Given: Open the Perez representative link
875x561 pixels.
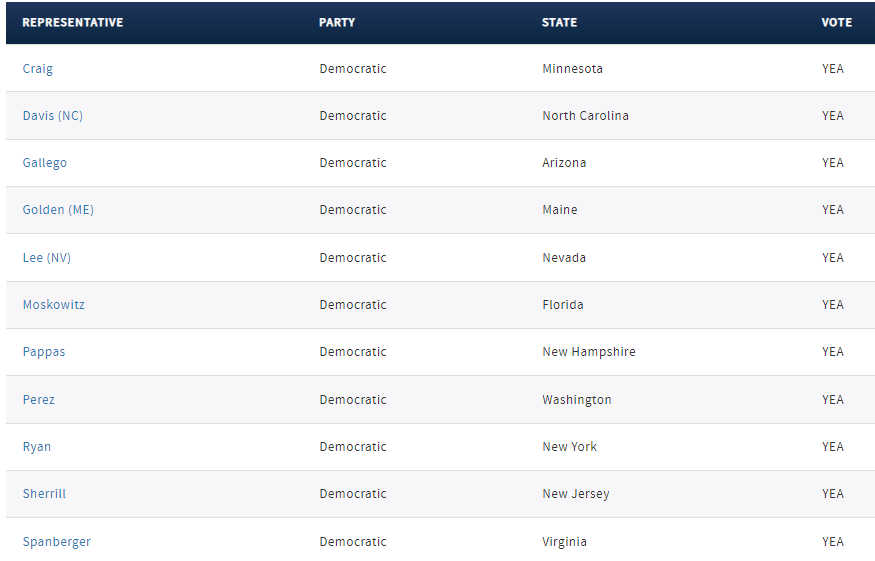Looking at the screenshot, I should coord(39,400).
